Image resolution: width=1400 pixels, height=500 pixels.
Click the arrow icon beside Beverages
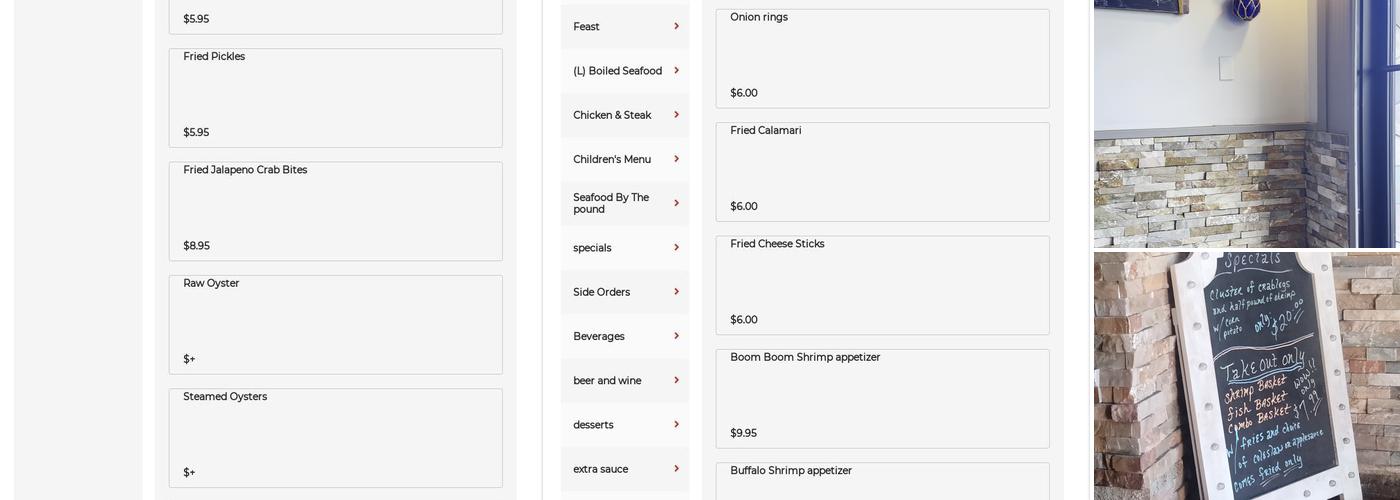676,336
